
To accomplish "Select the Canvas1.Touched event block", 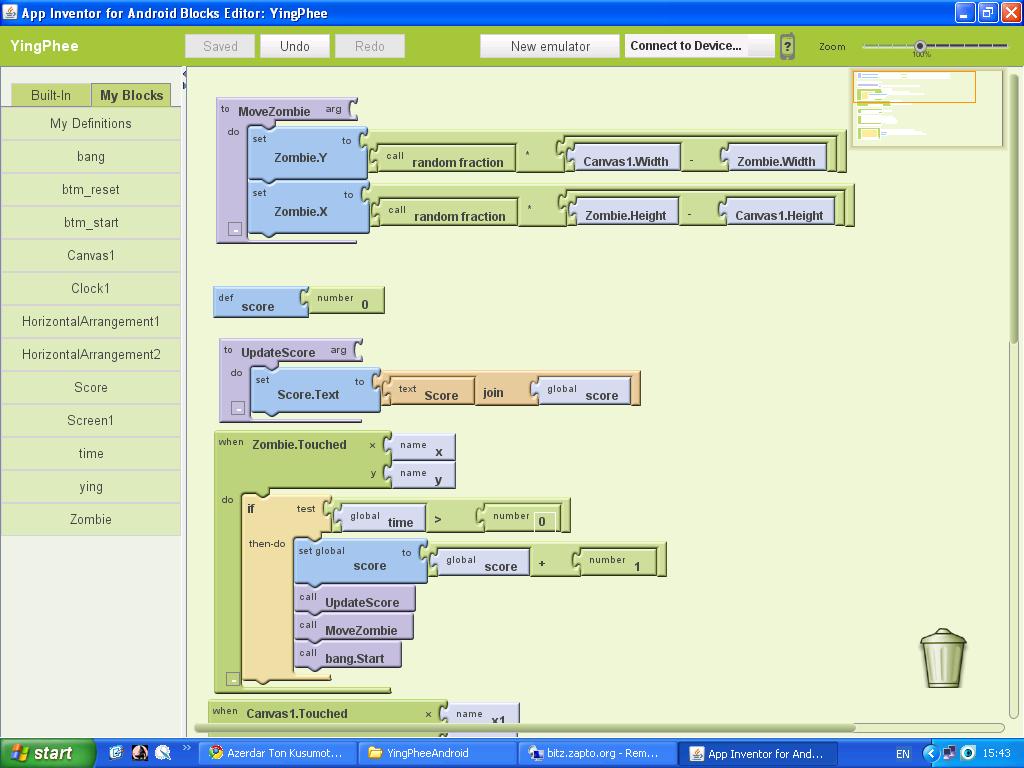I will pyautogui.click(x=327, y=712).
